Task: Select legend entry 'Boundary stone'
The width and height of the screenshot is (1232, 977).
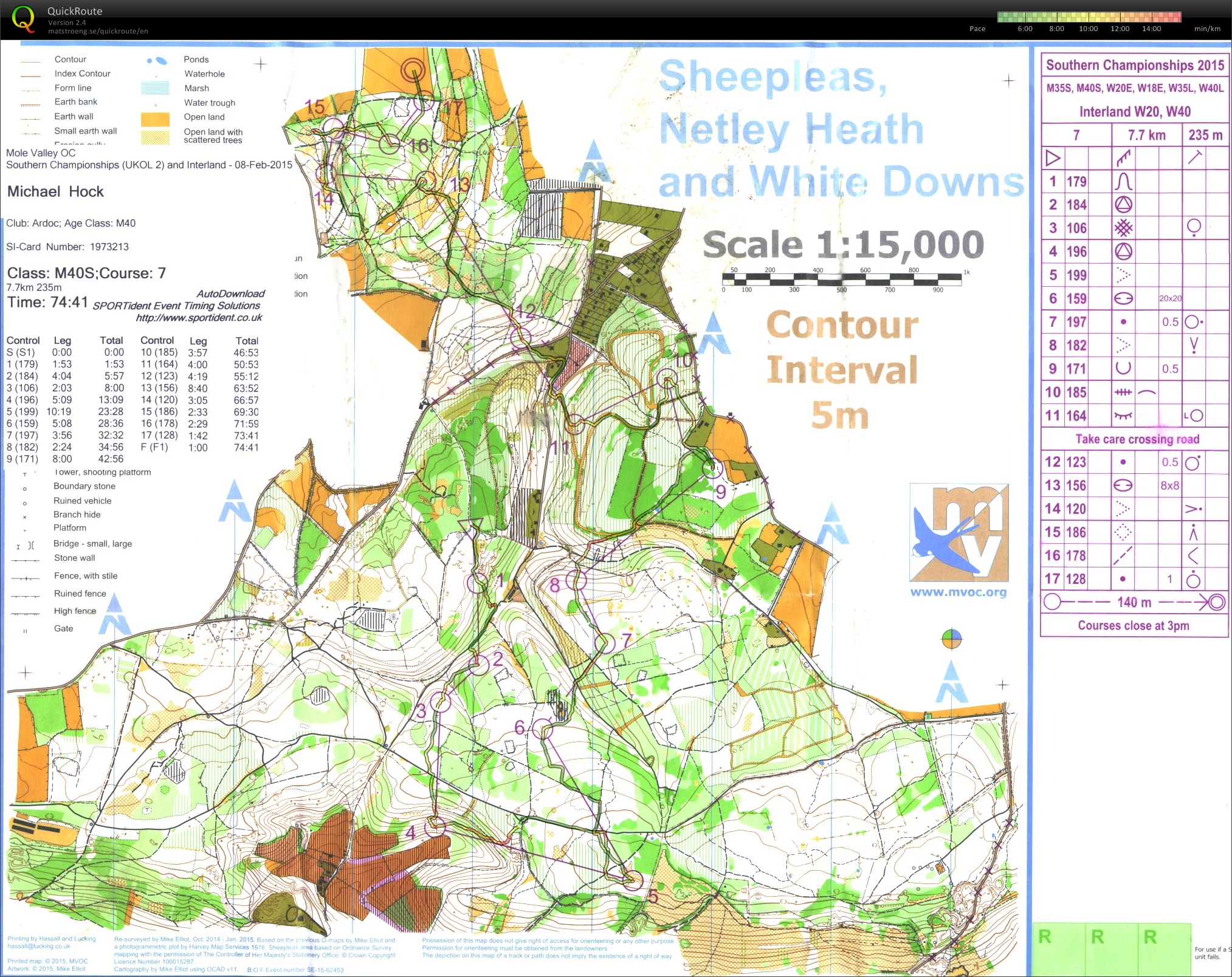Action: click(84, 486)
